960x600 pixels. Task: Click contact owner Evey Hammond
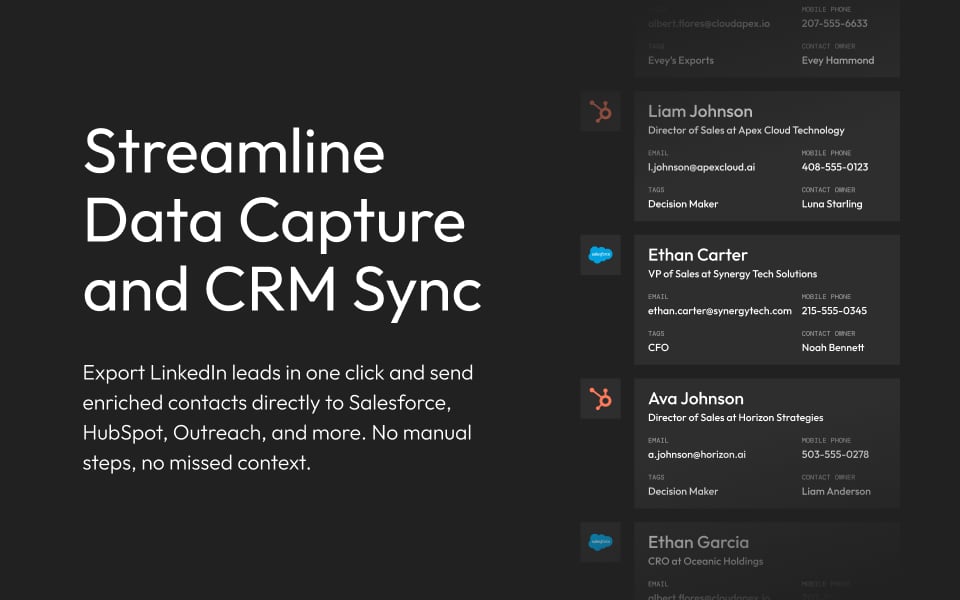pos(838,61)
